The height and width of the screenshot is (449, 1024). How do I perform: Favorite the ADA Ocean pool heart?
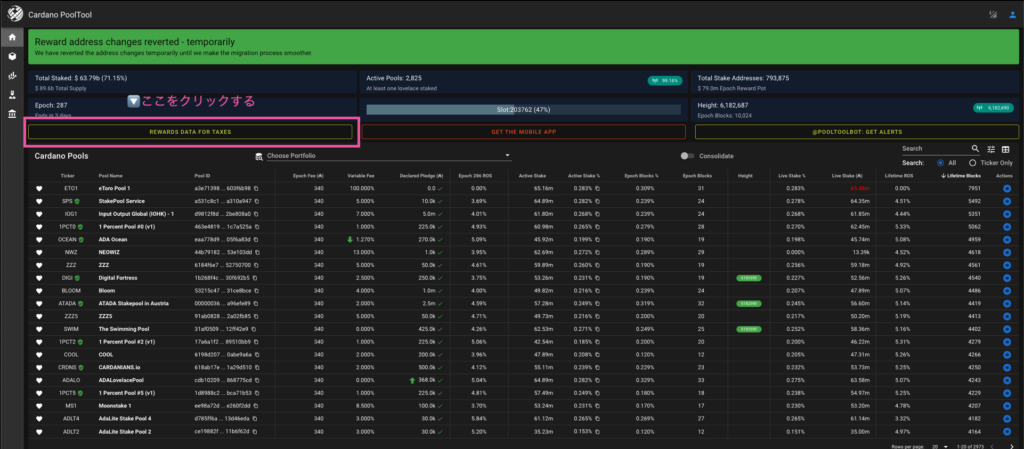pos(39,240)
